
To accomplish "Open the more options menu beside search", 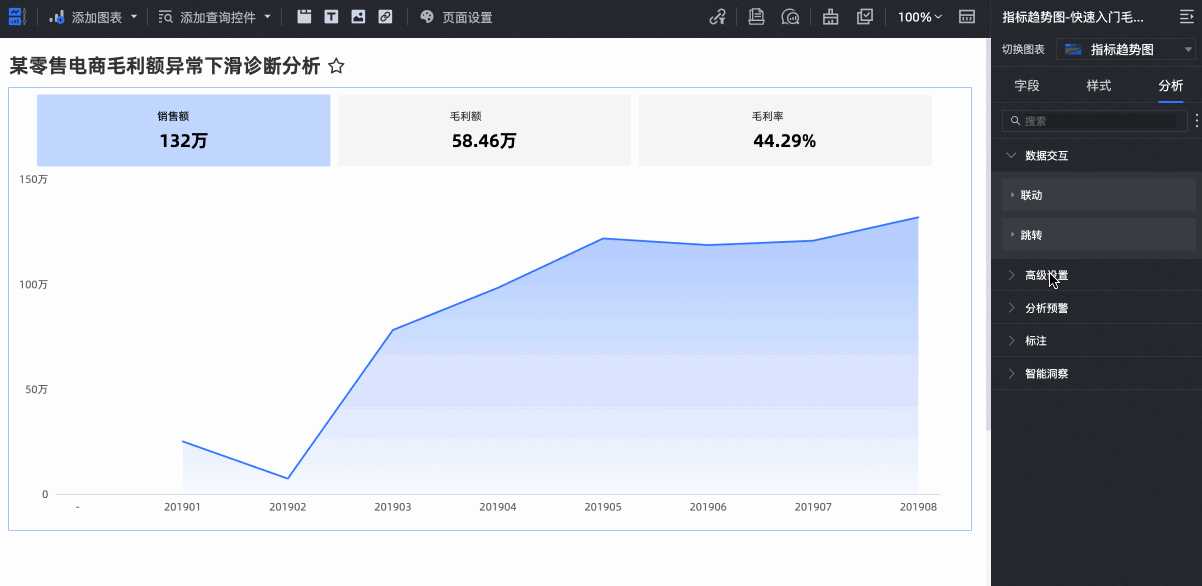I will pyautogui.click(x=1196, y=121).
